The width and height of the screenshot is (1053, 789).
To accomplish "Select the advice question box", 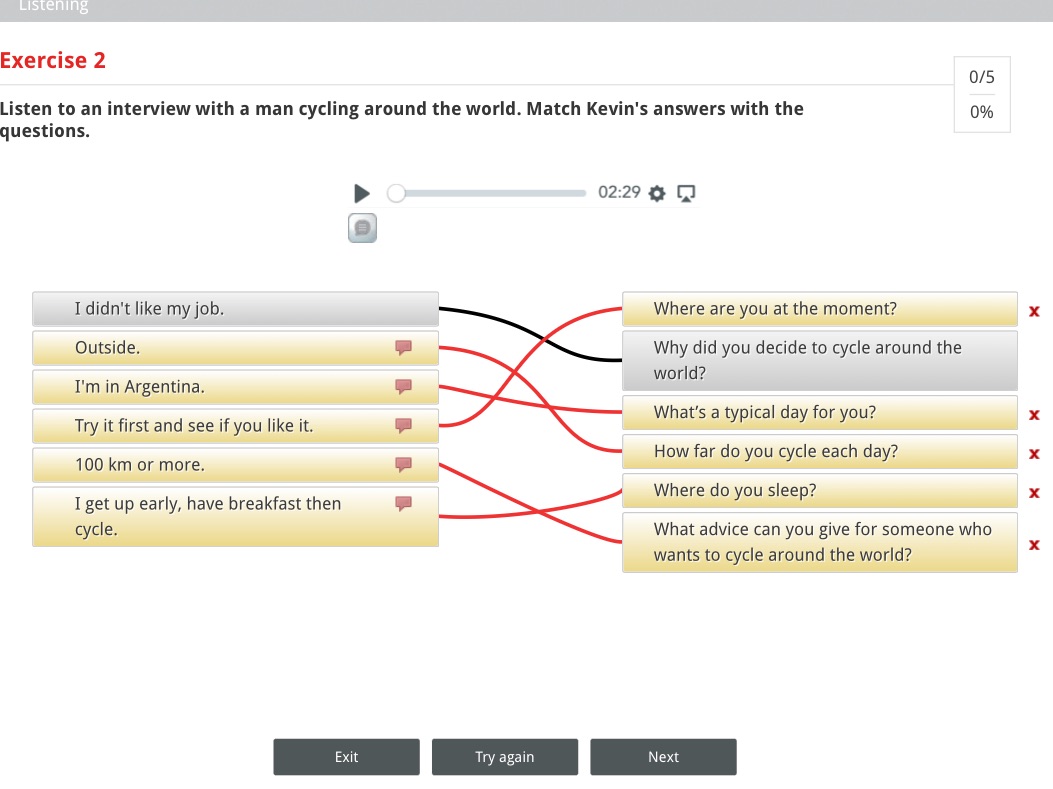I will (x=819, y=542).
